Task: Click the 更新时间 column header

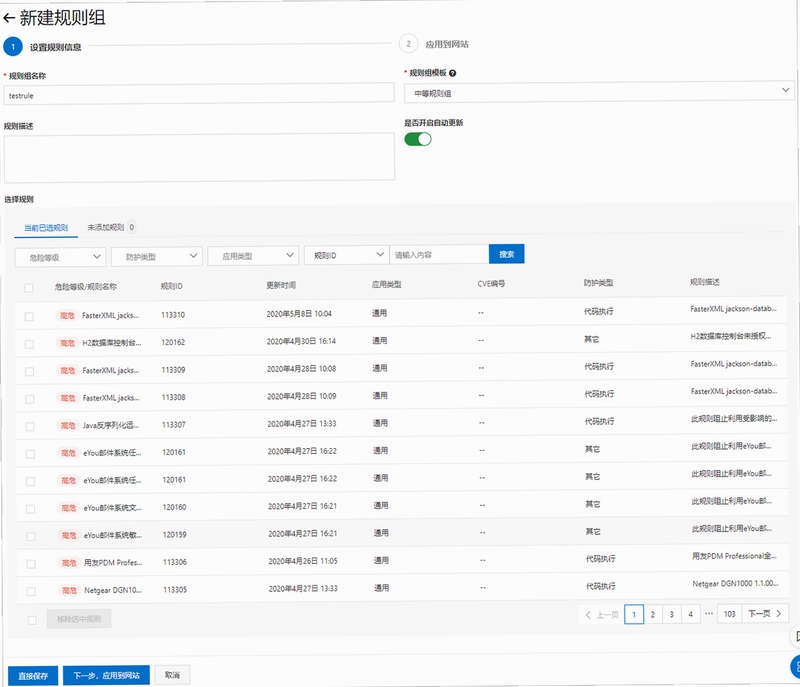Action: [x=281, y=285]
